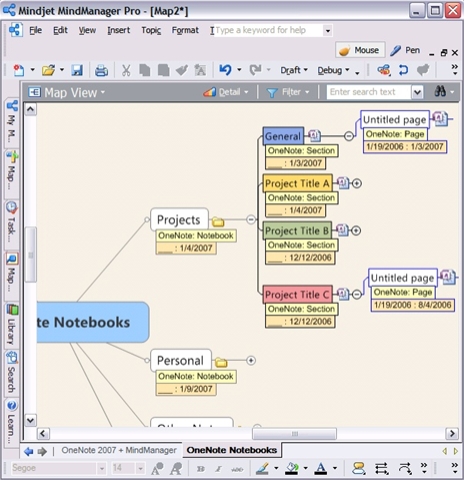Viewport: 464px width, 480px height.
Task: Open the OneNote link icon beside Project Title B
Action: pyautogui.click(x=342, y=230)
